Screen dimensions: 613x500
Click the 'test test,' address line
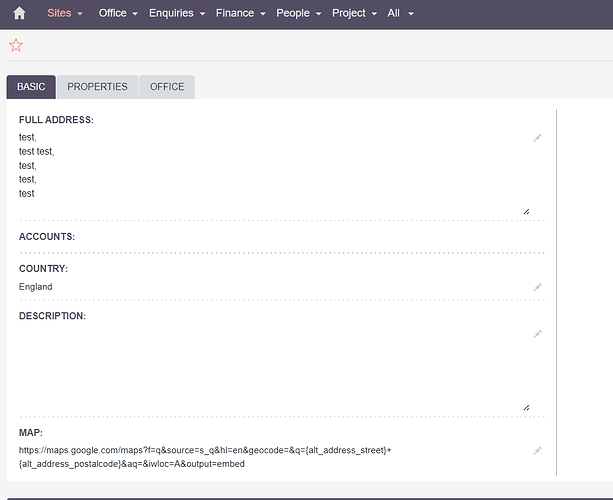point(36,151)
